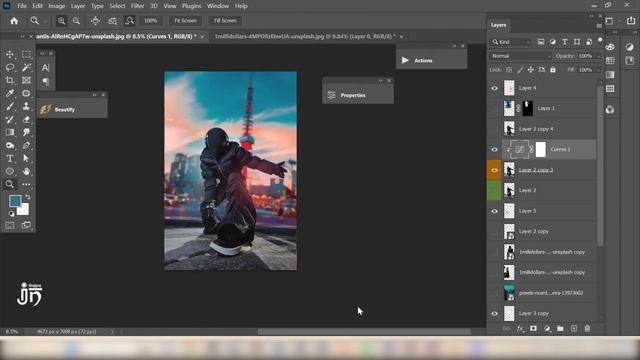The image size is (640, 360).
Task: Open the File menu
Action: tap(22, 6)
